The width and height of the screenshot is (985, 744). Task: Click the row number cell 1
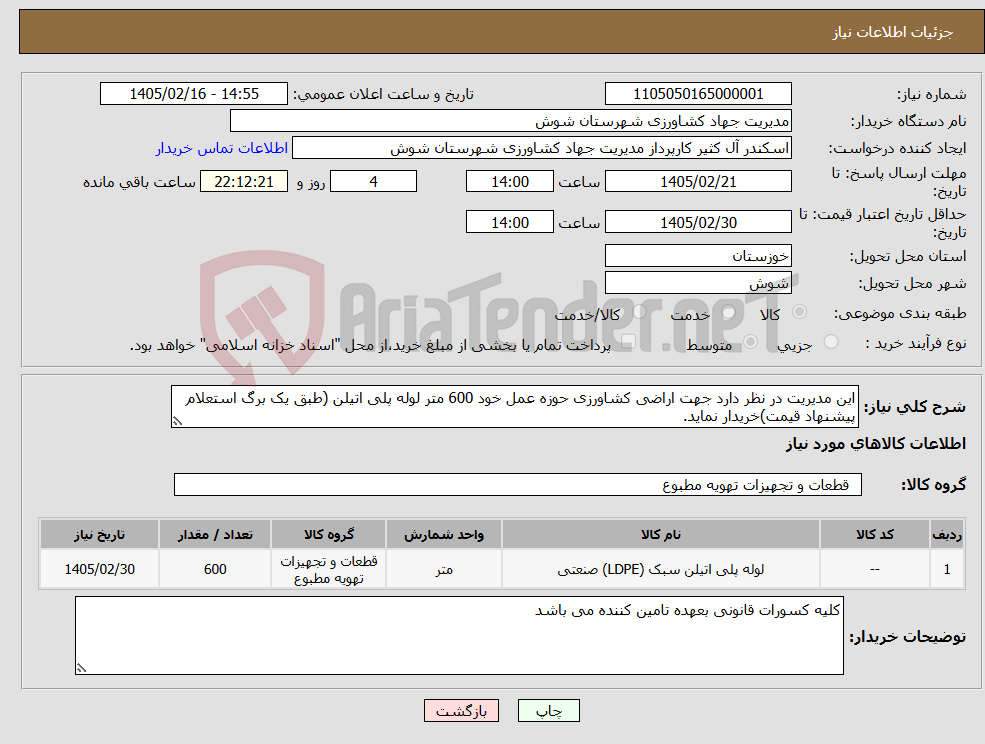[947, 569]
